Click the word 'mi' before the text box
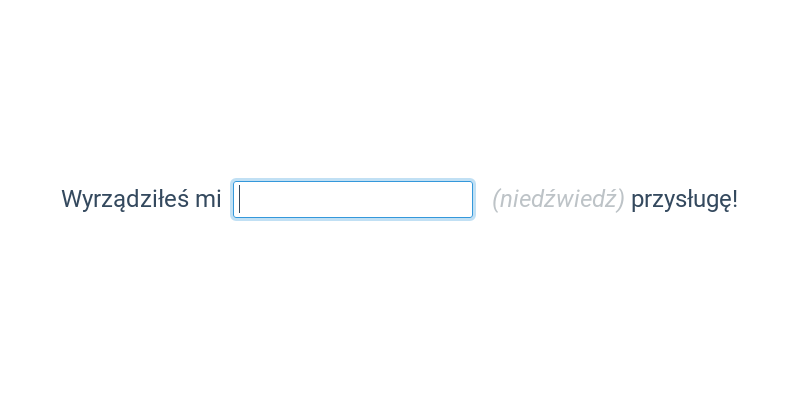Viewport: 800px width, 400px height. tap(208, 199)
